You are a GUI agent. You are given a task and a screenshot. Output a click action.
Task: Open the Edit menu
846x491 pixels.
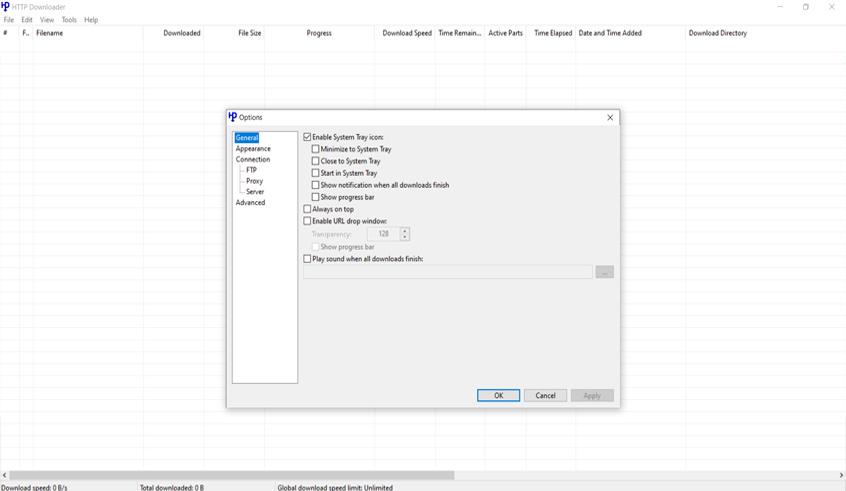(27, 19)
